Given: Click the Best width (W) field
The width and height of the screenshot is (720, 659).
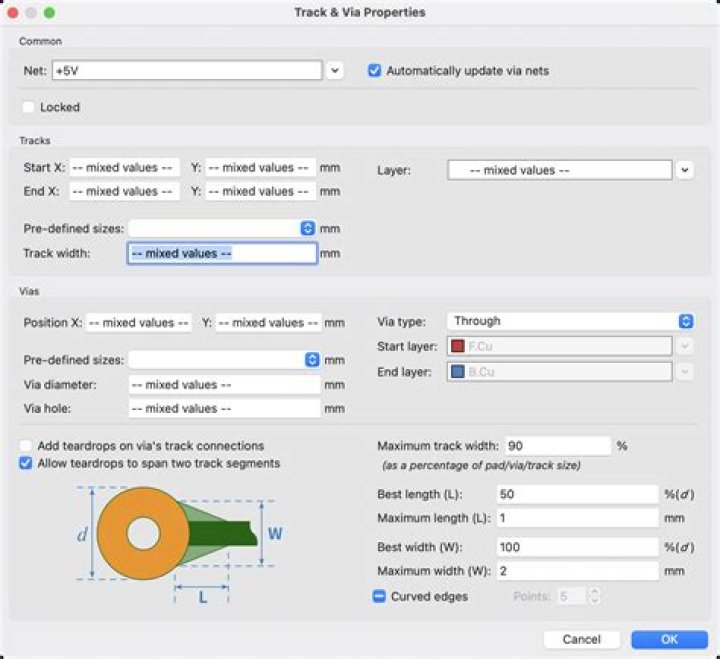Looking at the screenshot, I should (578, 547).
